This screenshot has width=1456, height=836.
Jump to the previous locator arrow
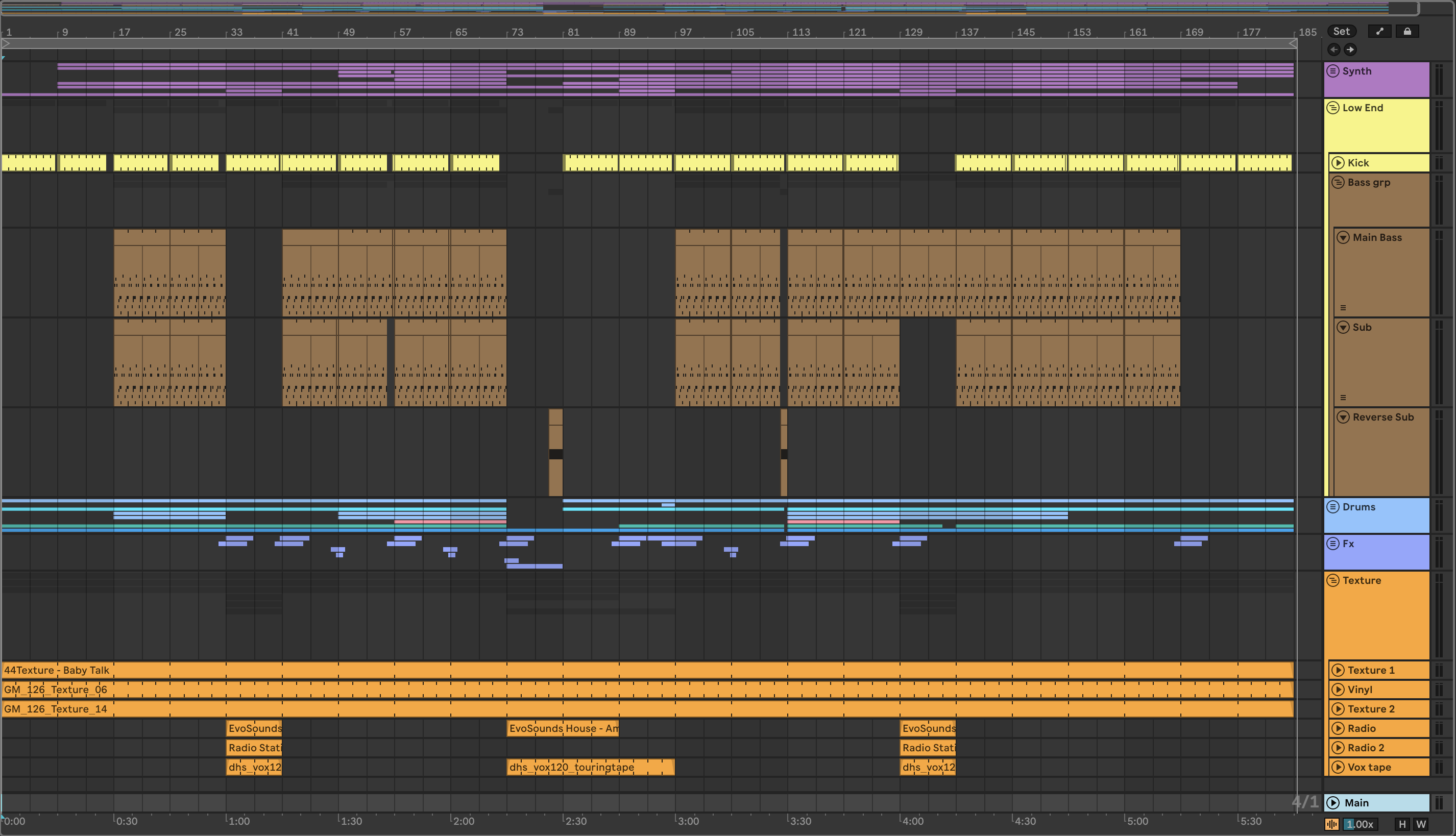(1333, 50)
